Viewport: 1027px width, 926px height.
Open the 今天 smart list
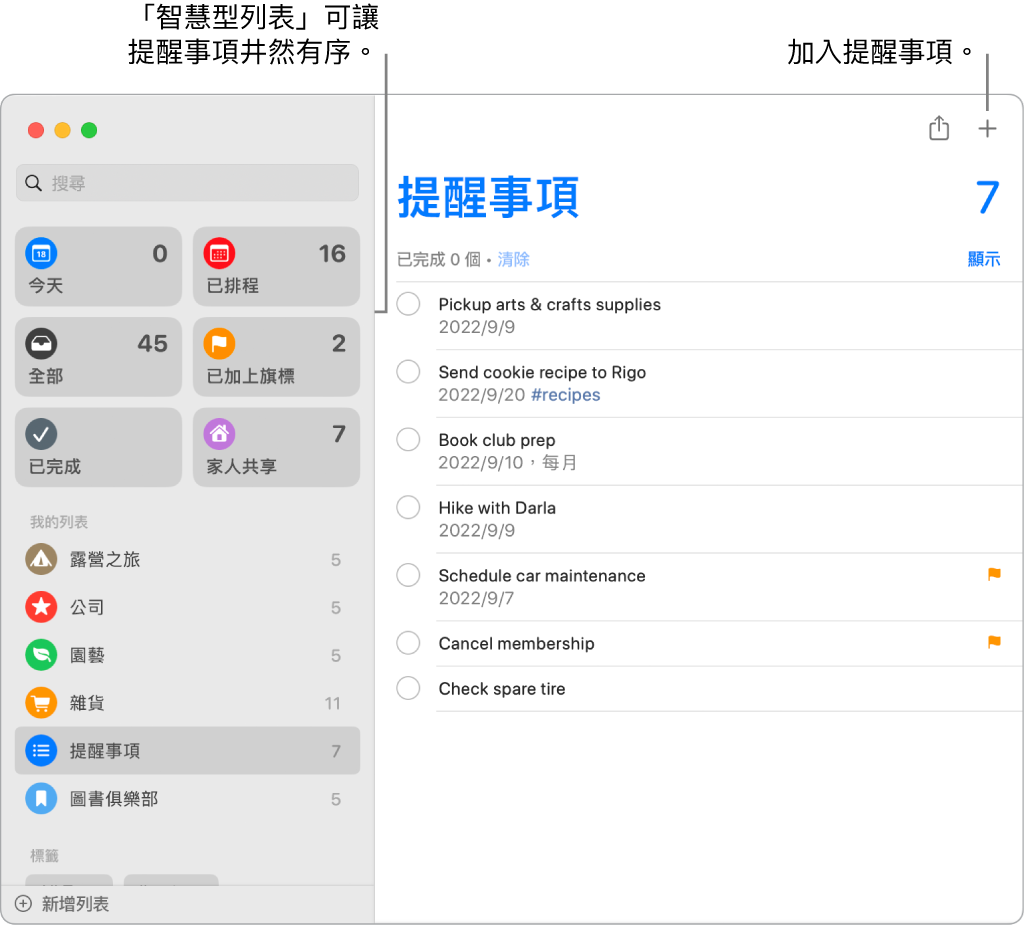pos(97,266)
